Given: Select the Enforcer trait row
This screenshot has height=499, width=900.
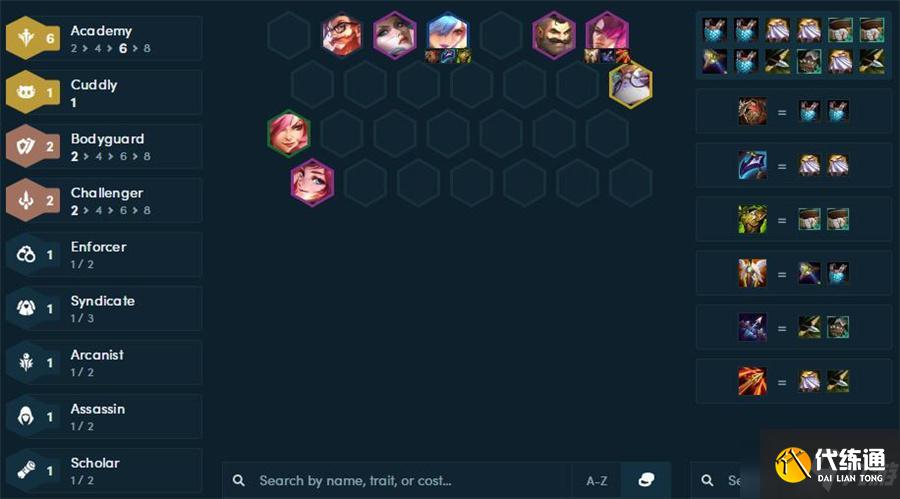Looking at the screenshot, I should point(104,254).
